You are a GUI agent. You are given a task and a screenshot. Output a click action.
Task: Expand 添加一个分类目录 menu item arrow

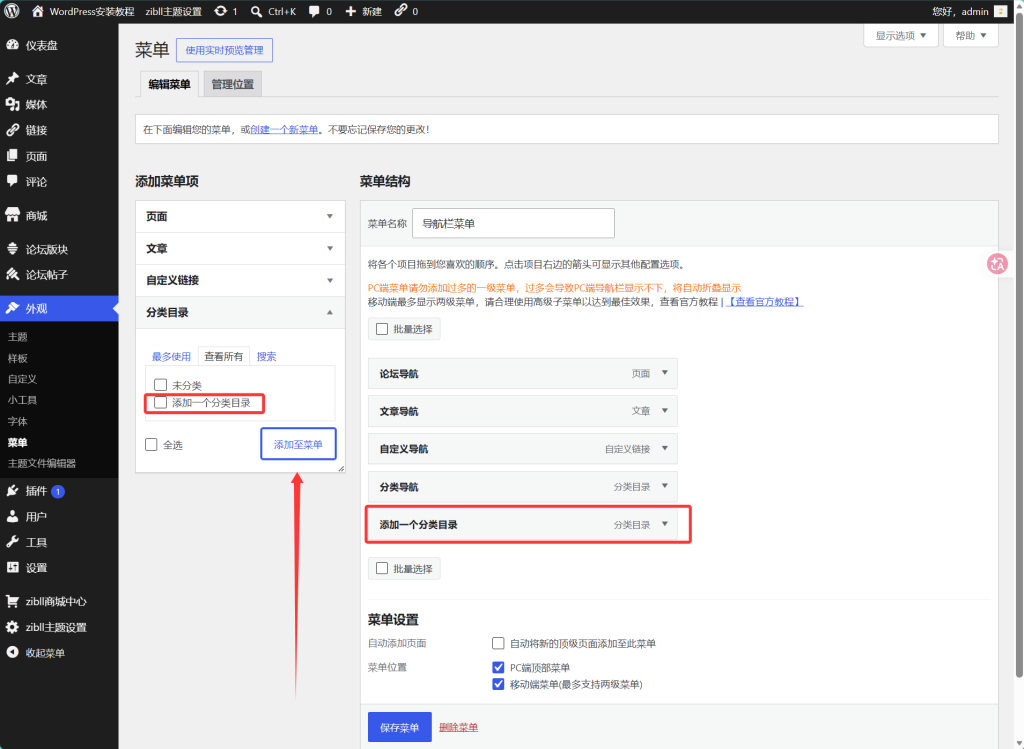point(665,524)
